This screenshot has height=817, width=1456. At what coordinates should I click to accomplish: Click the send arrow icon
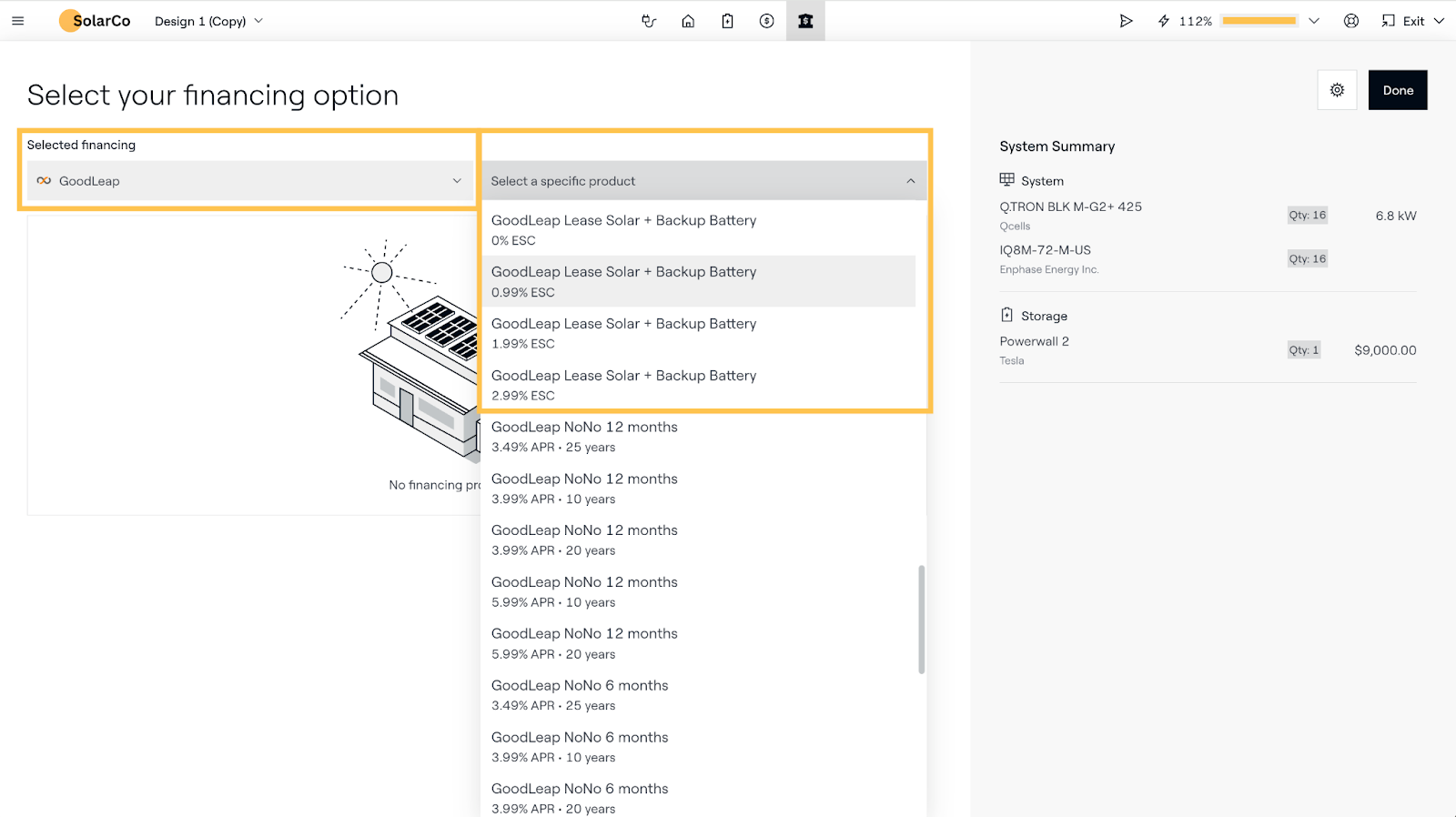pos(1126,21)
